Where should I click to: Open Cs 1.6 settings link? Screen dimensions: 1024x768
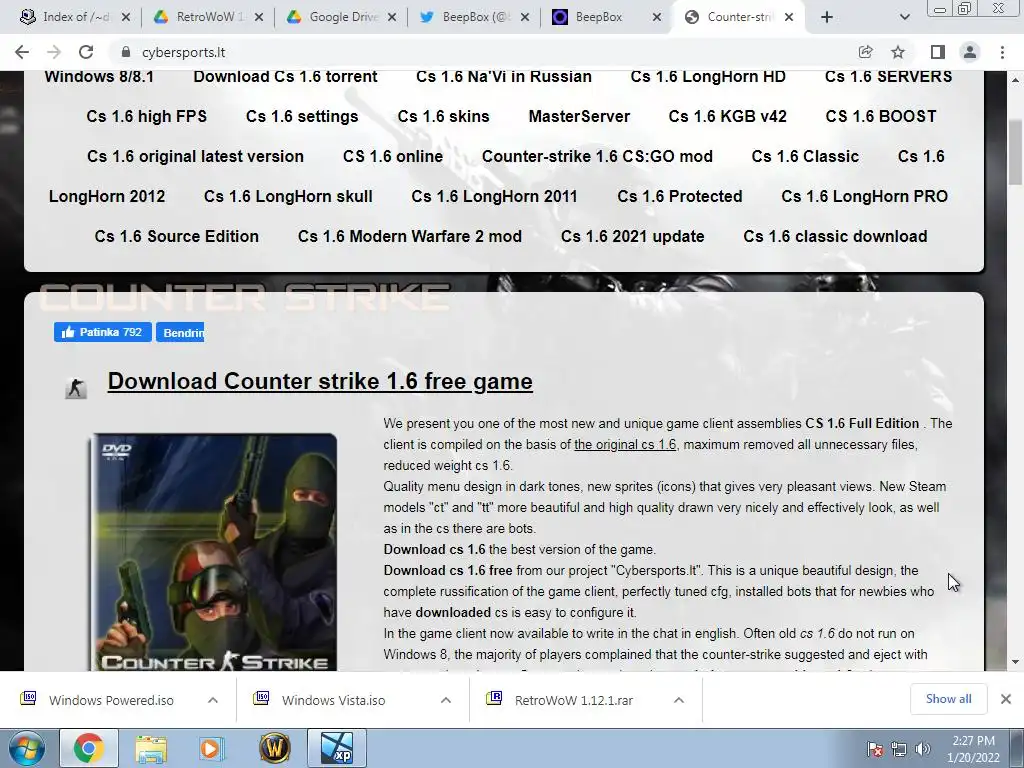click(302, 116)
